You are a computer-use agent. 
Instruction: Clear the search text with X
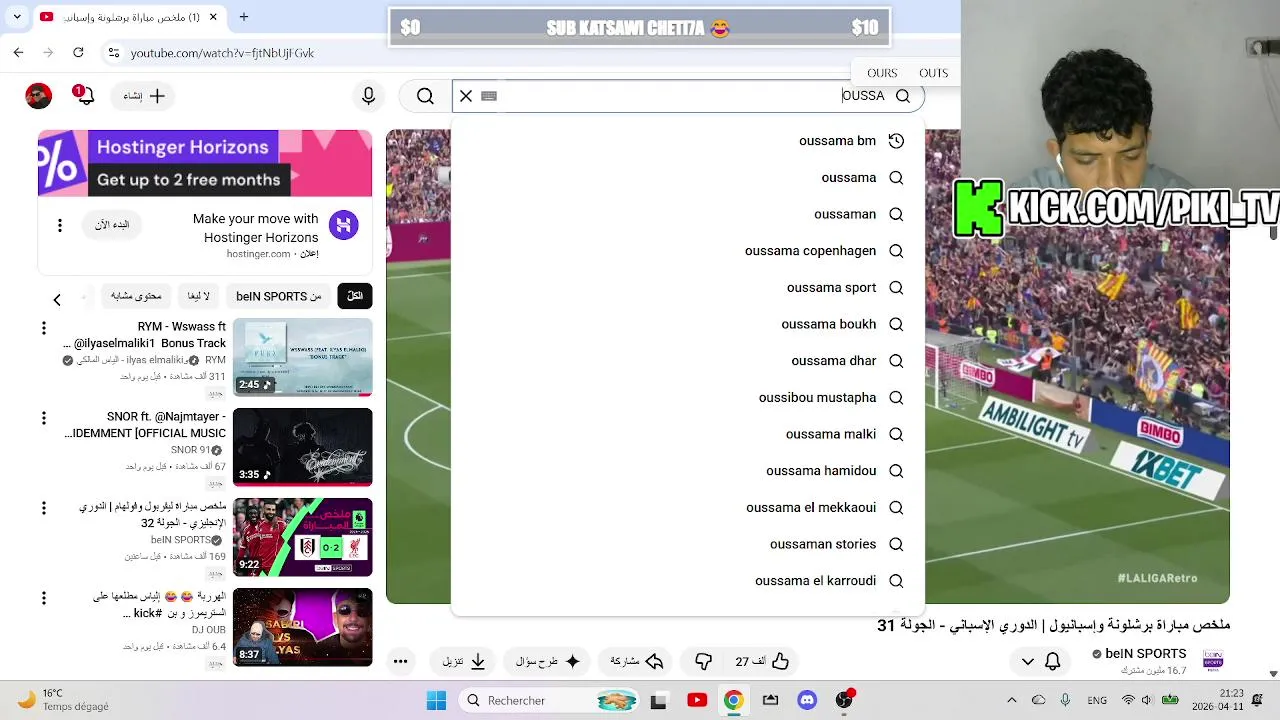click(466, 96)
